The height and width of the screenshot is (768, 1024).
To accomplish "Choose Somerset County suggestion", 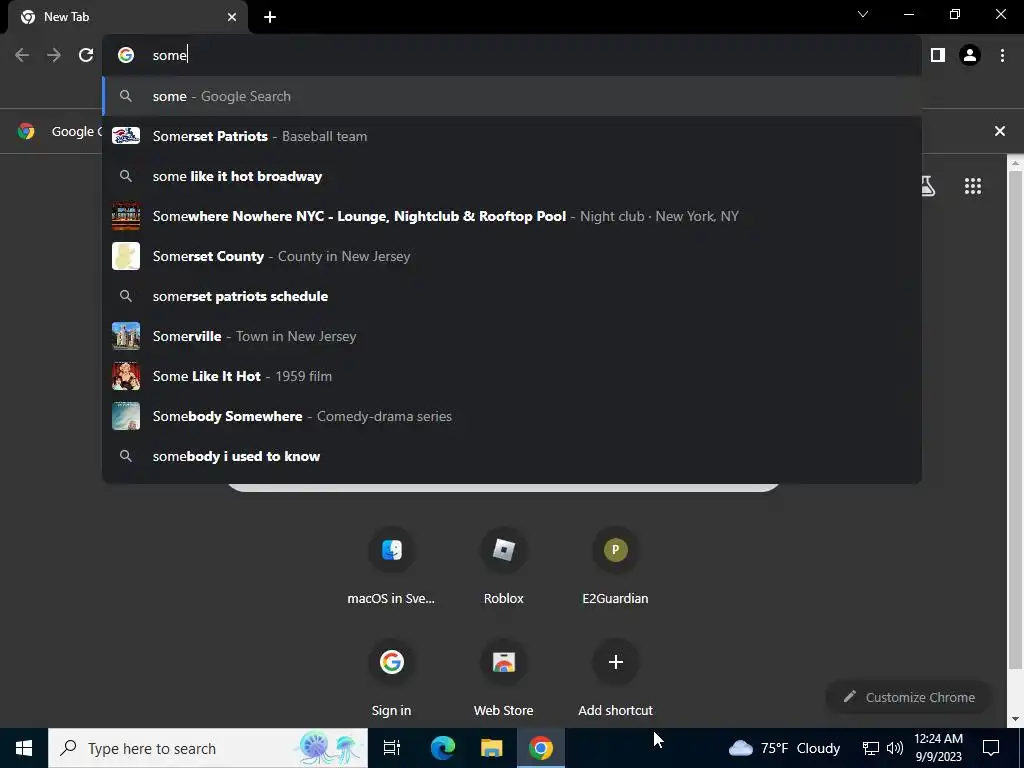I will pyautogui.click(x=512, y=256).
